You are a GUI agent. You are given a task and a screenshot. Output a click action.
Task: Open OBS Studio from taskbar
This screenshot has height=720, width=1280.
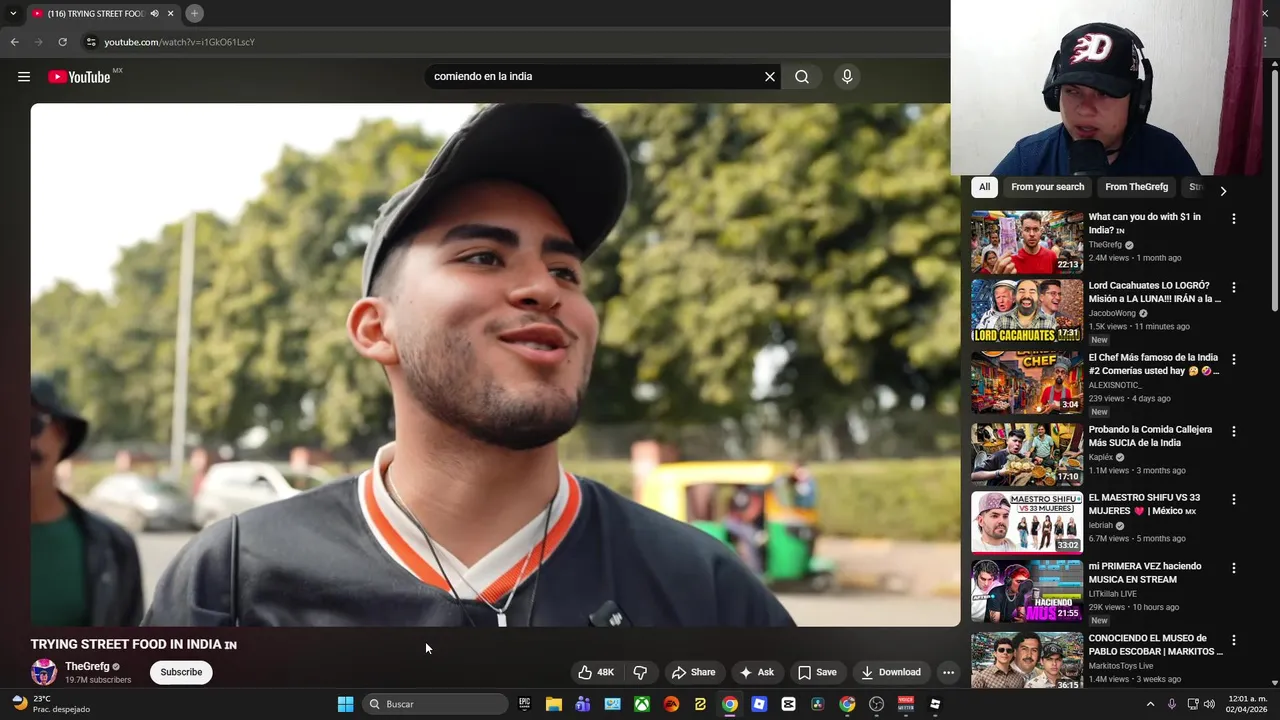876,704
